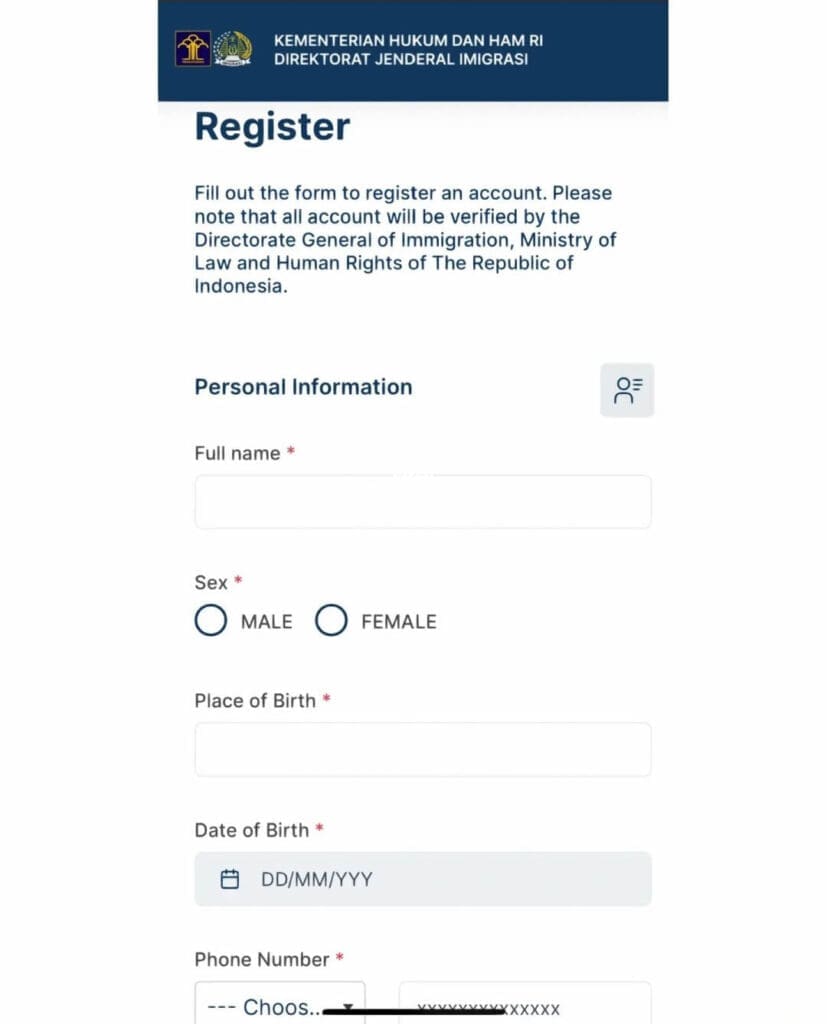Click the Register page heading
Screen dimensions: 827x1024
[272, 127]
